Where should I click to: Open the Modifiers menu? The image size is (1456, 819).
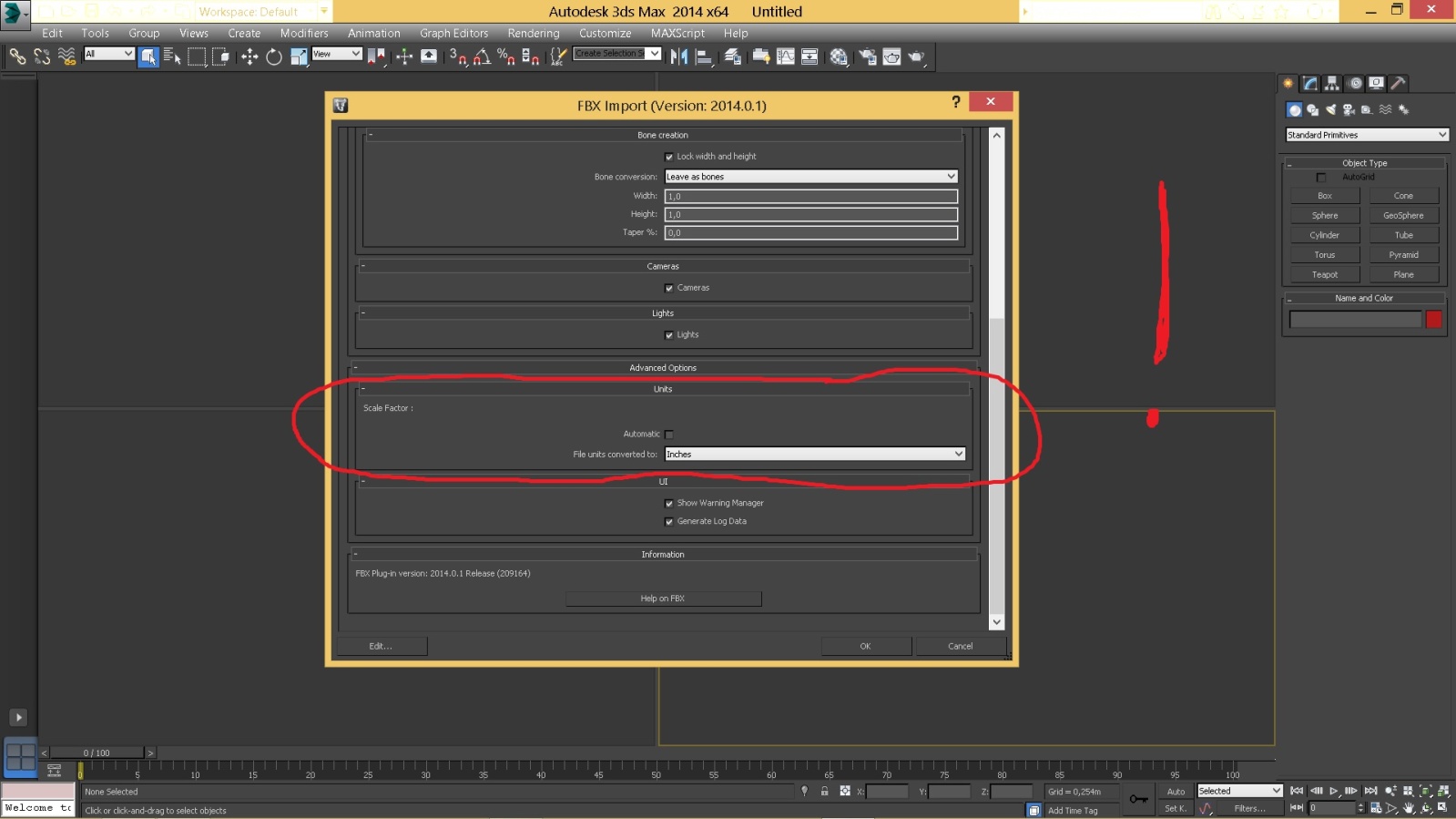pyautogui.click(x=304, y=33)
